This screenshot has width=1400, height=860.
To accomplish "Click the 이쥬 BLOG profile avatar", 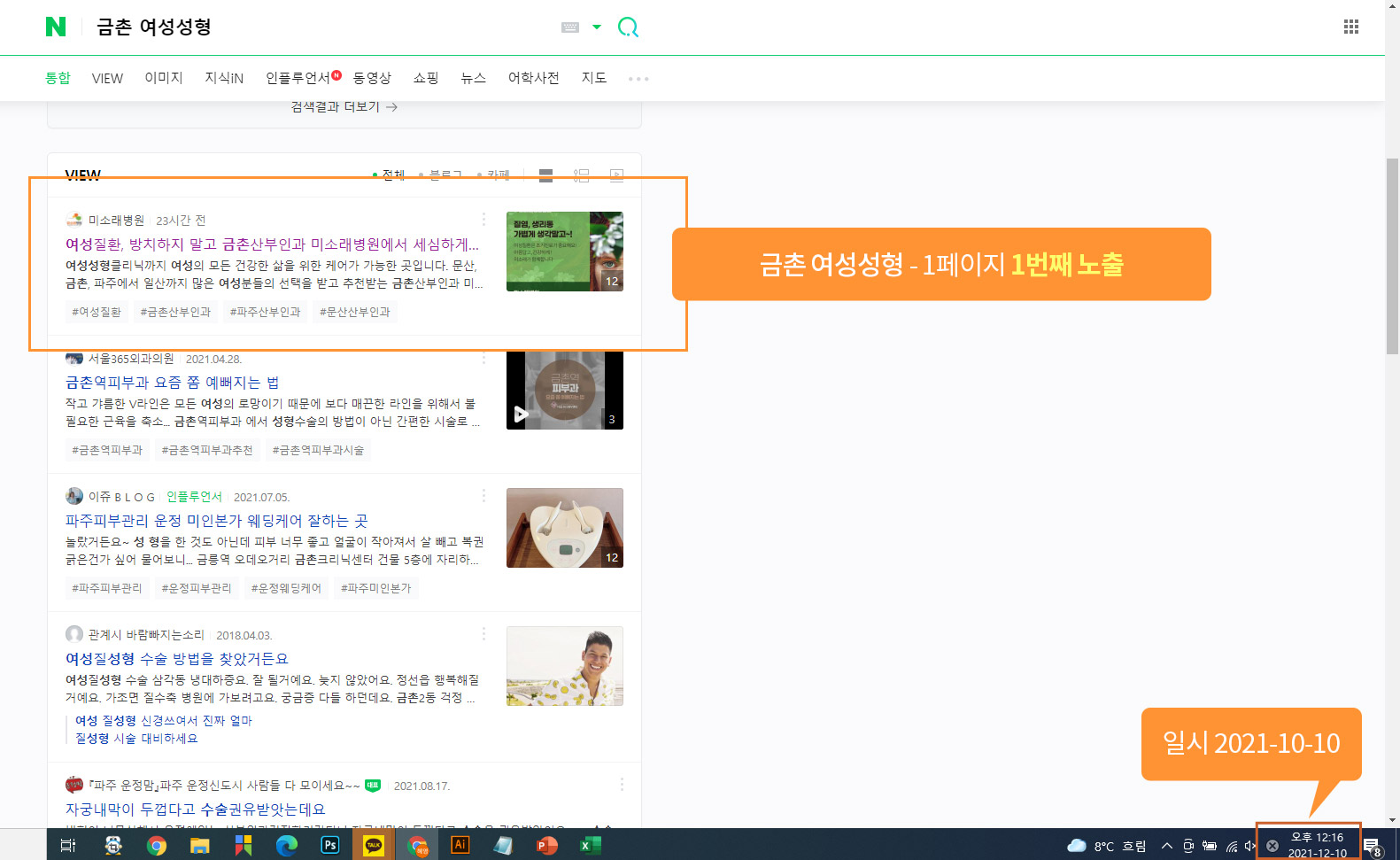I will tap(74, 496).
